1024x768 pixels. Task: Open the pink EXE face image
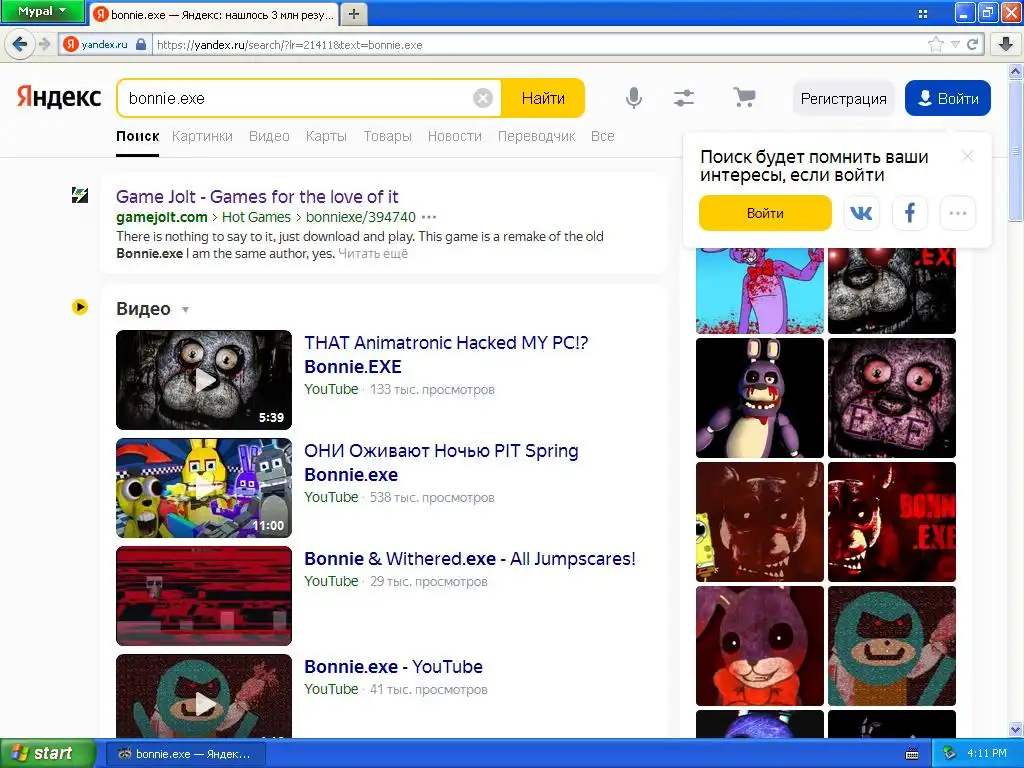click(x=891, y=398)
